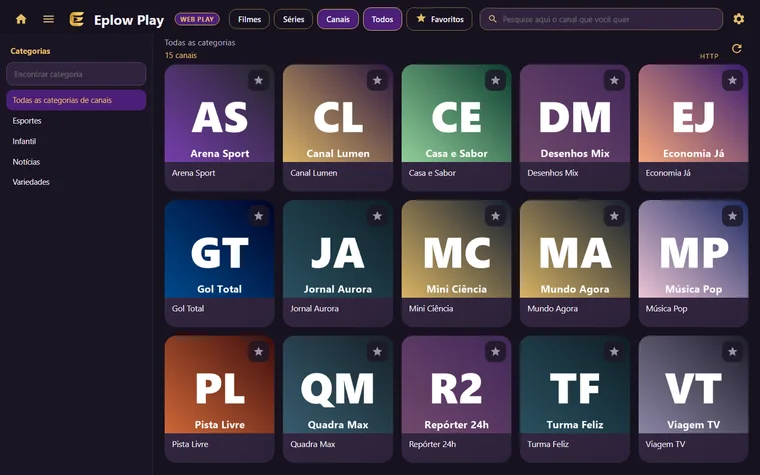Star the Música Pop channel
The image size is (760, 475).
(x=732, y=216)
